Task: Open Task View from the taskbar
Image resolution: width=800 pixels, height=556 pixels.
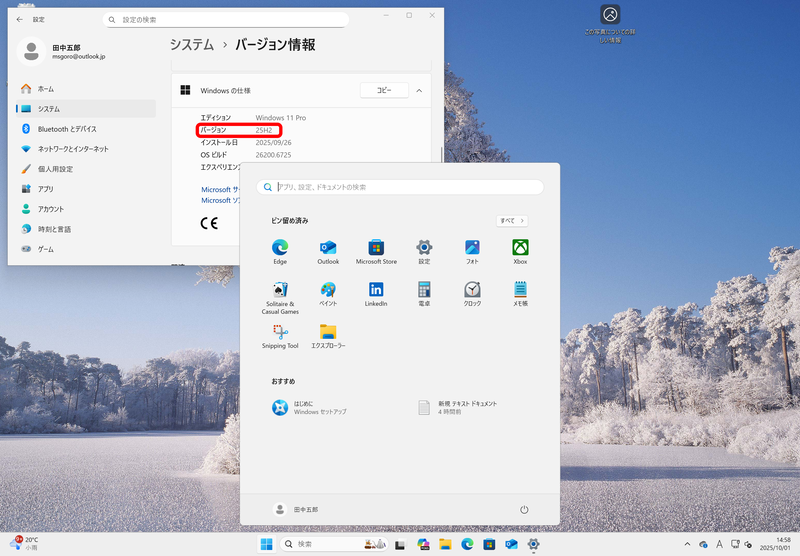Action: (400, 544)
